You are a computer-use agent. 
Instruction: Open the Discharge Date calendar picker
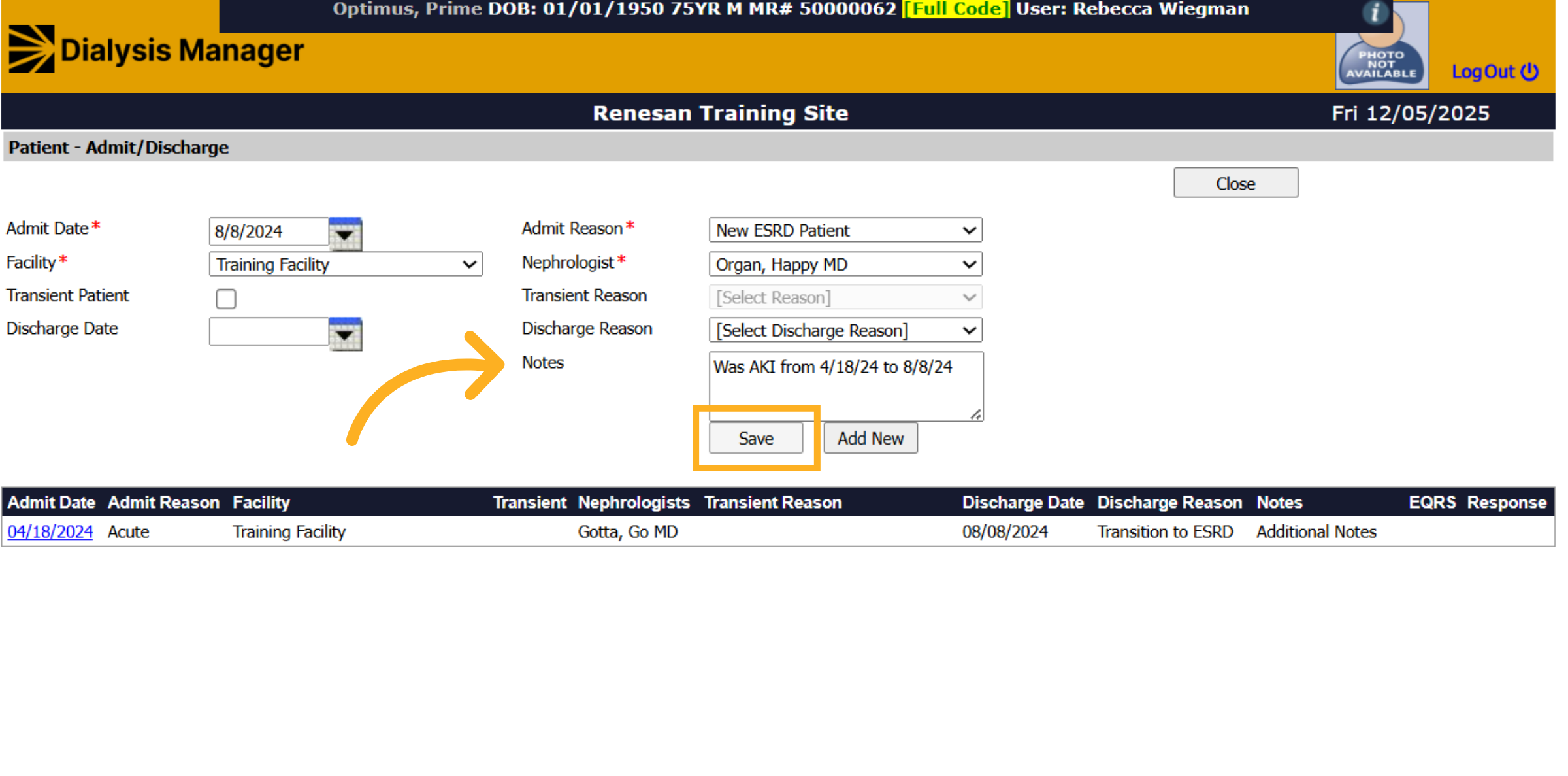[x=345, y=333]
